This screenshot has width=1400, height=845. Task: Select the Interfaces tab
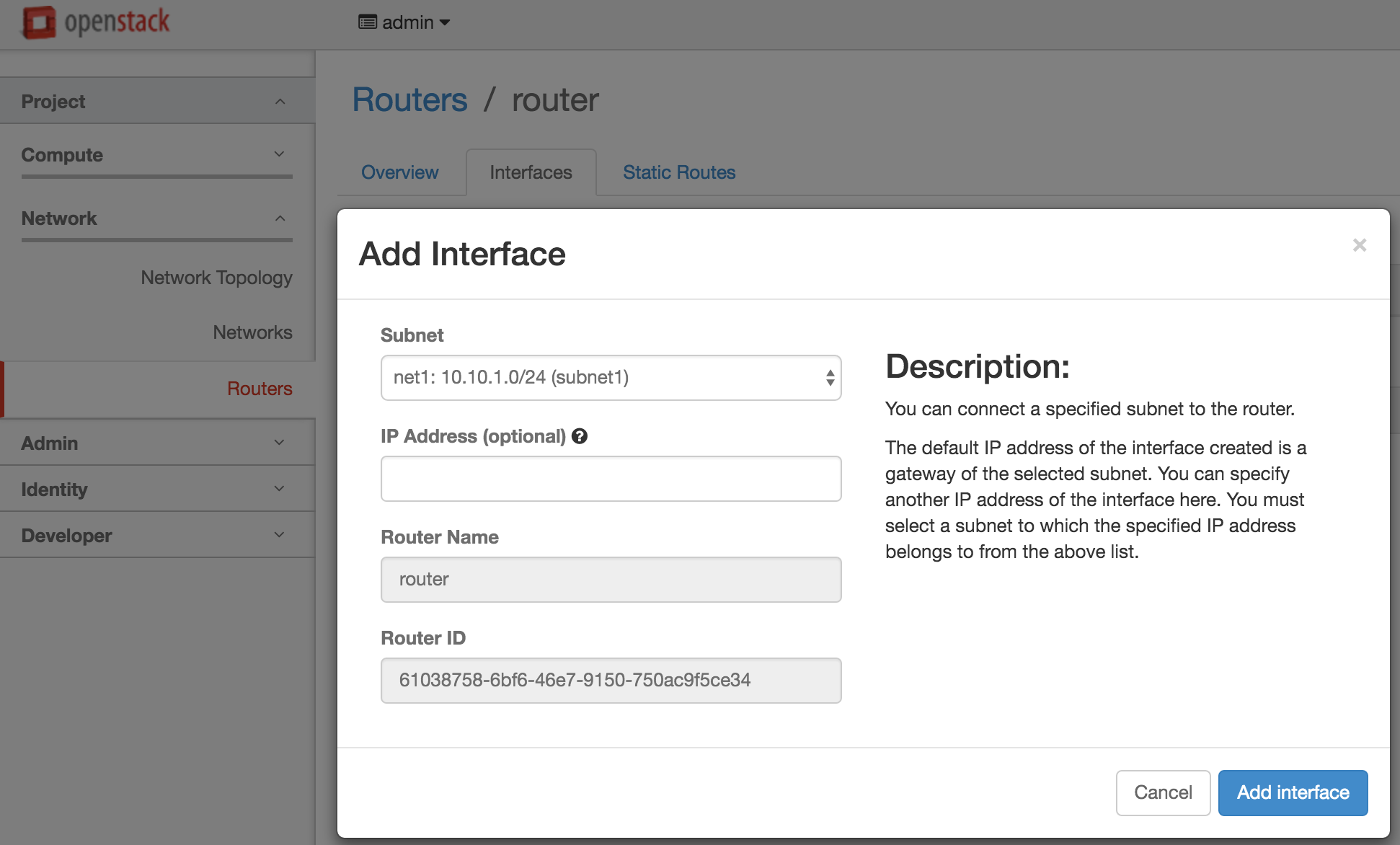pyautogui.click(x=531, y=172)
